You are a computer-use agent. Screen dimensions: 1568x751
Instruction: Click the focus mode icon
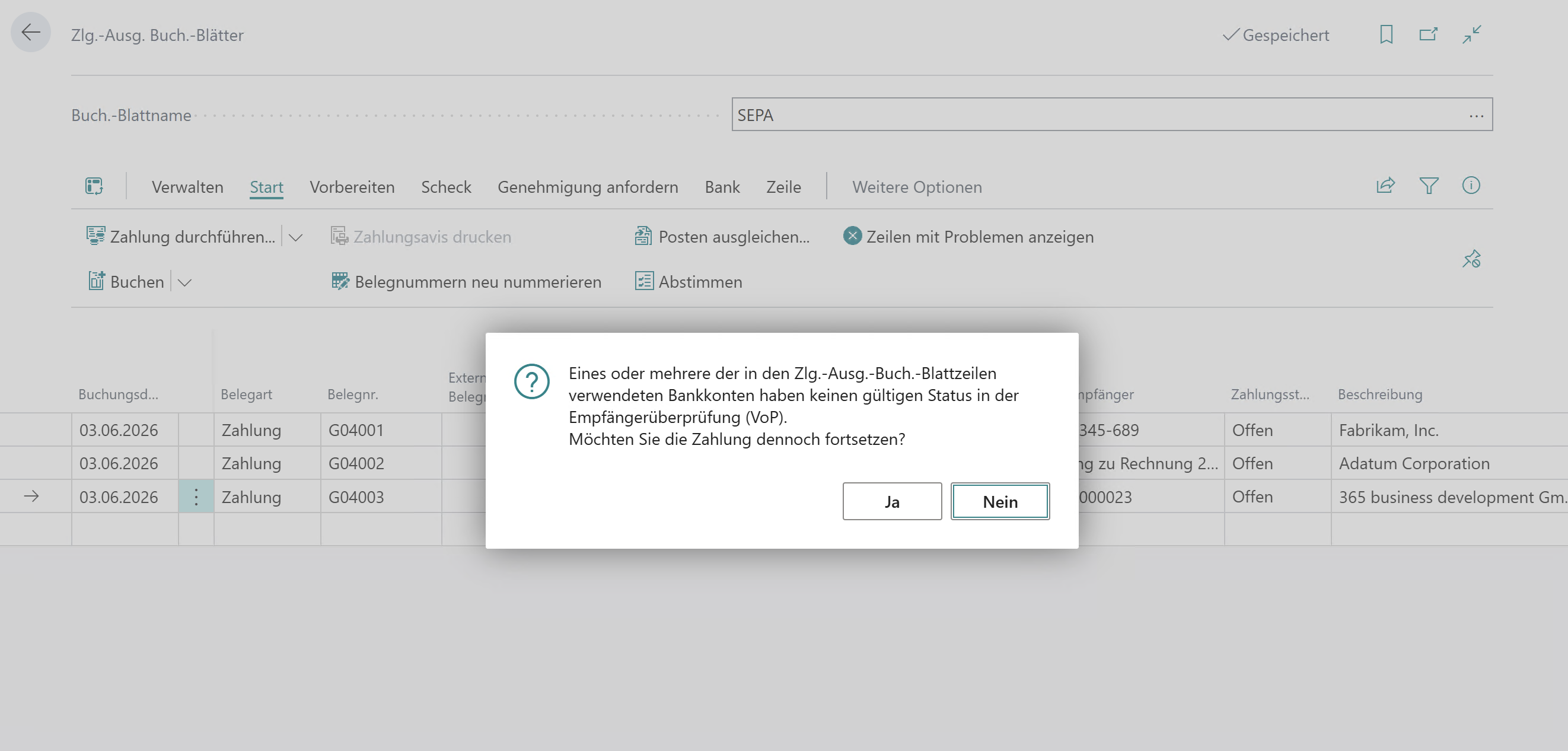[x=1473, y=35]
